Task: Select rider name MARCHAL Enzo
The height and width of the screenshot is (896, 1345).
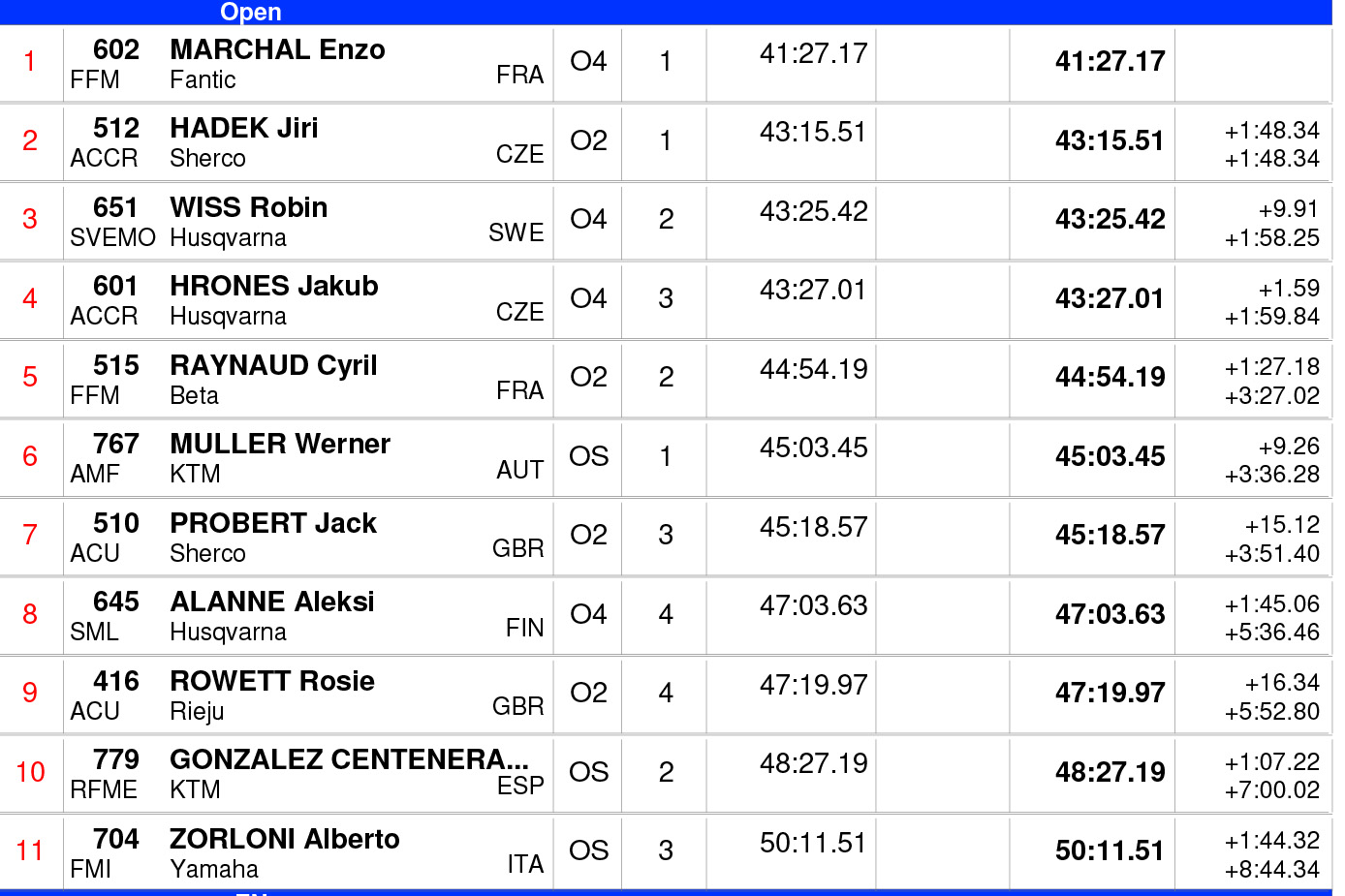Action: (x=277, y=49)
